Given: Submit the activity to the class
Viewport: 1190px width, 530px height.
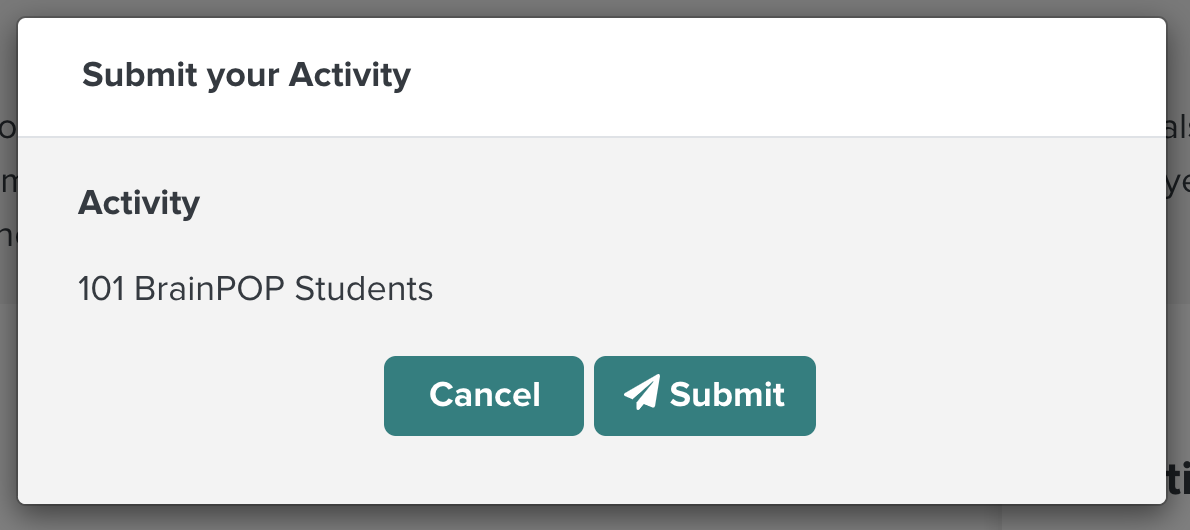Looking at the screenshot, I should point(704,396).
